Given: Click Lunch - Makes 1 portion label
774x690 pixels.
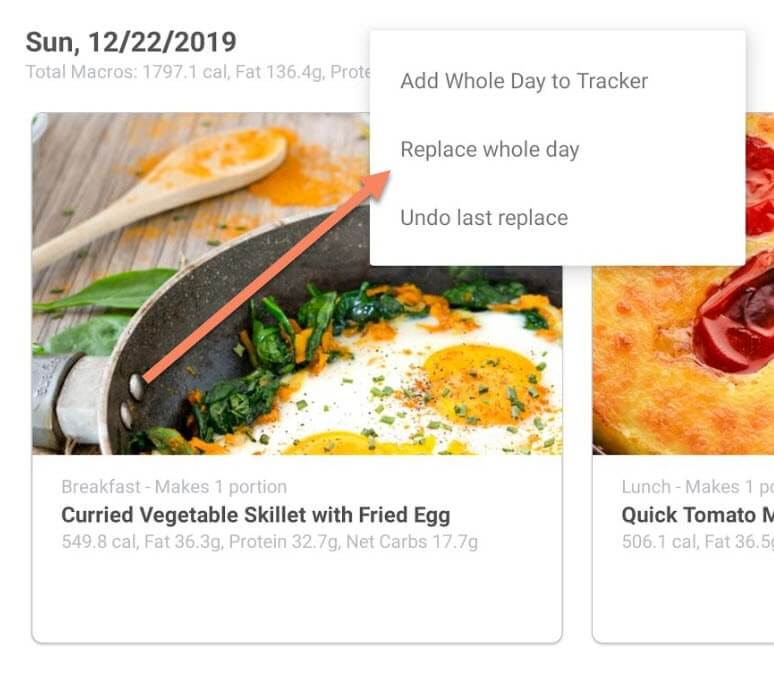Looking at the screenshot, I should click(x=697, y=487).
